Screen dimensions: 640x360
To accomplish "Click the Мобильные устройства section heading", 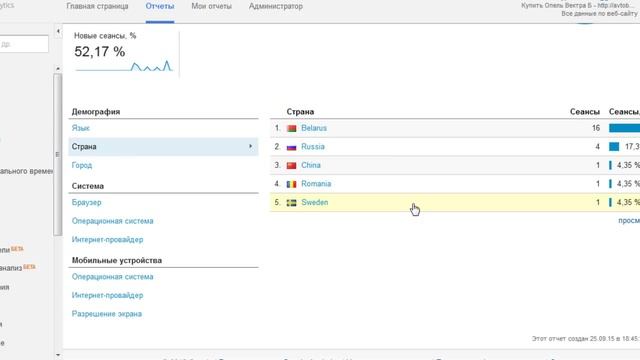I will pos(117,260).
